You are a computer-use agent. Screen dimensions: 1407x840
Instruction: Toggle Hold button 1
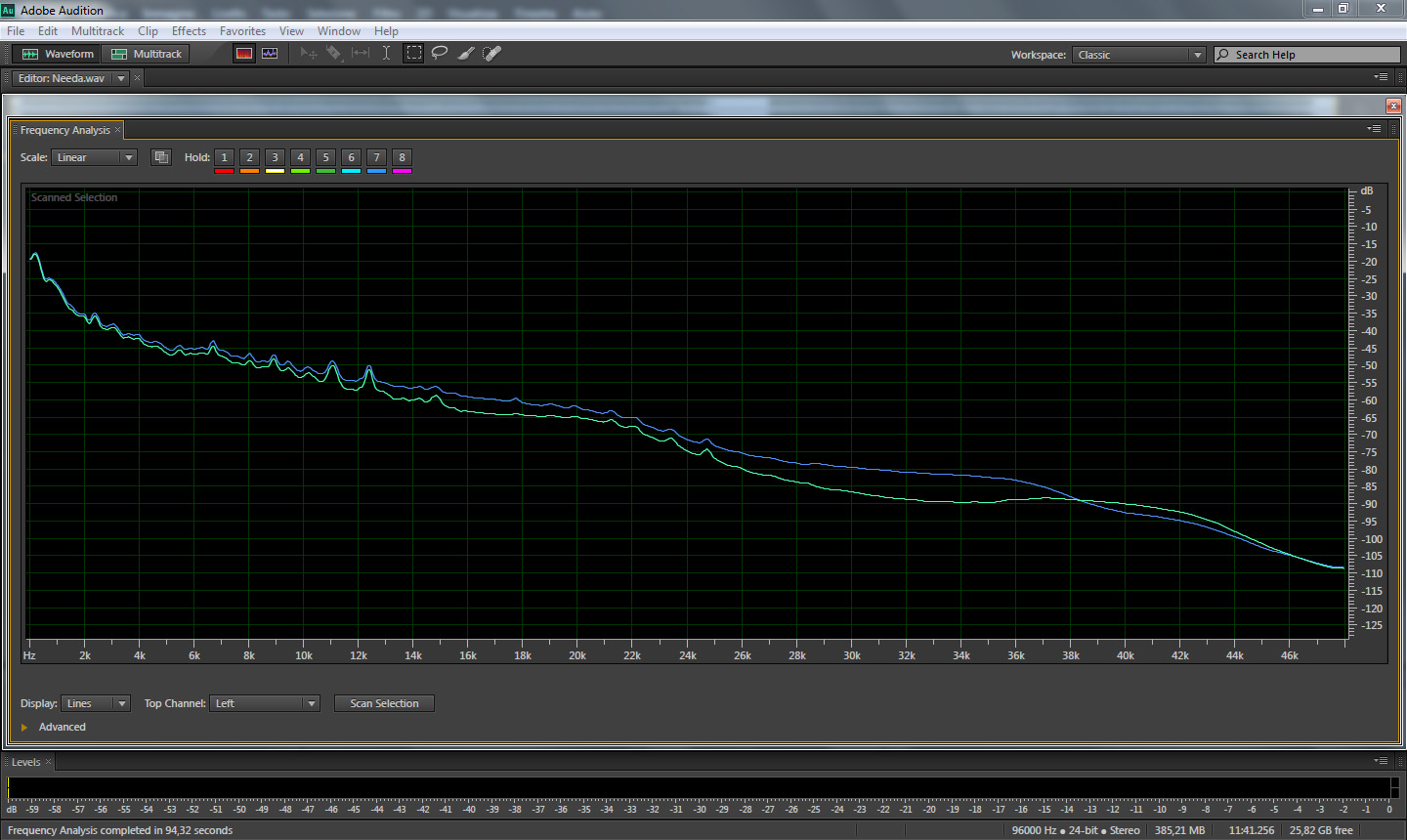click(x=224, y=157)
